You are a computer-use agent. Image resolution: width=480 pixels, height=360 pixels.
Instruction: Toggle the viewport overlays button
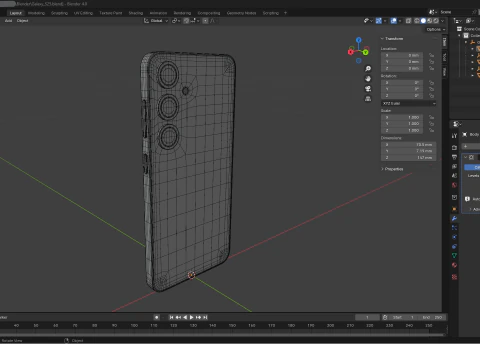point(394,21)
